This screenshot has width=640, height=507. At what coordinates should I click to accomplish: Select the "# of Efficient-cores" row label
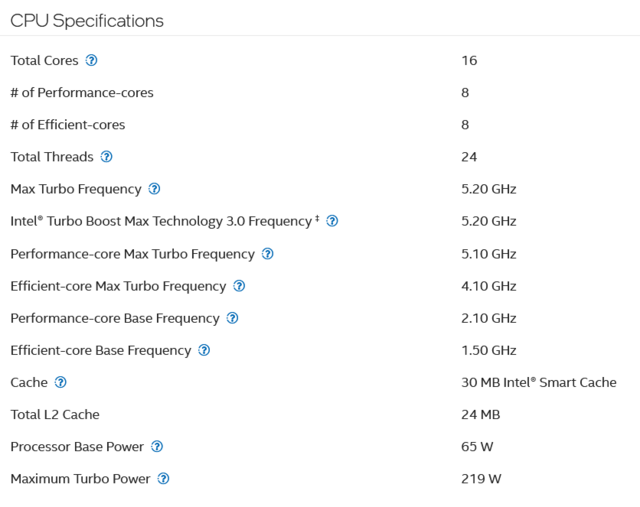pyautogui.click(x=68, y=125)
